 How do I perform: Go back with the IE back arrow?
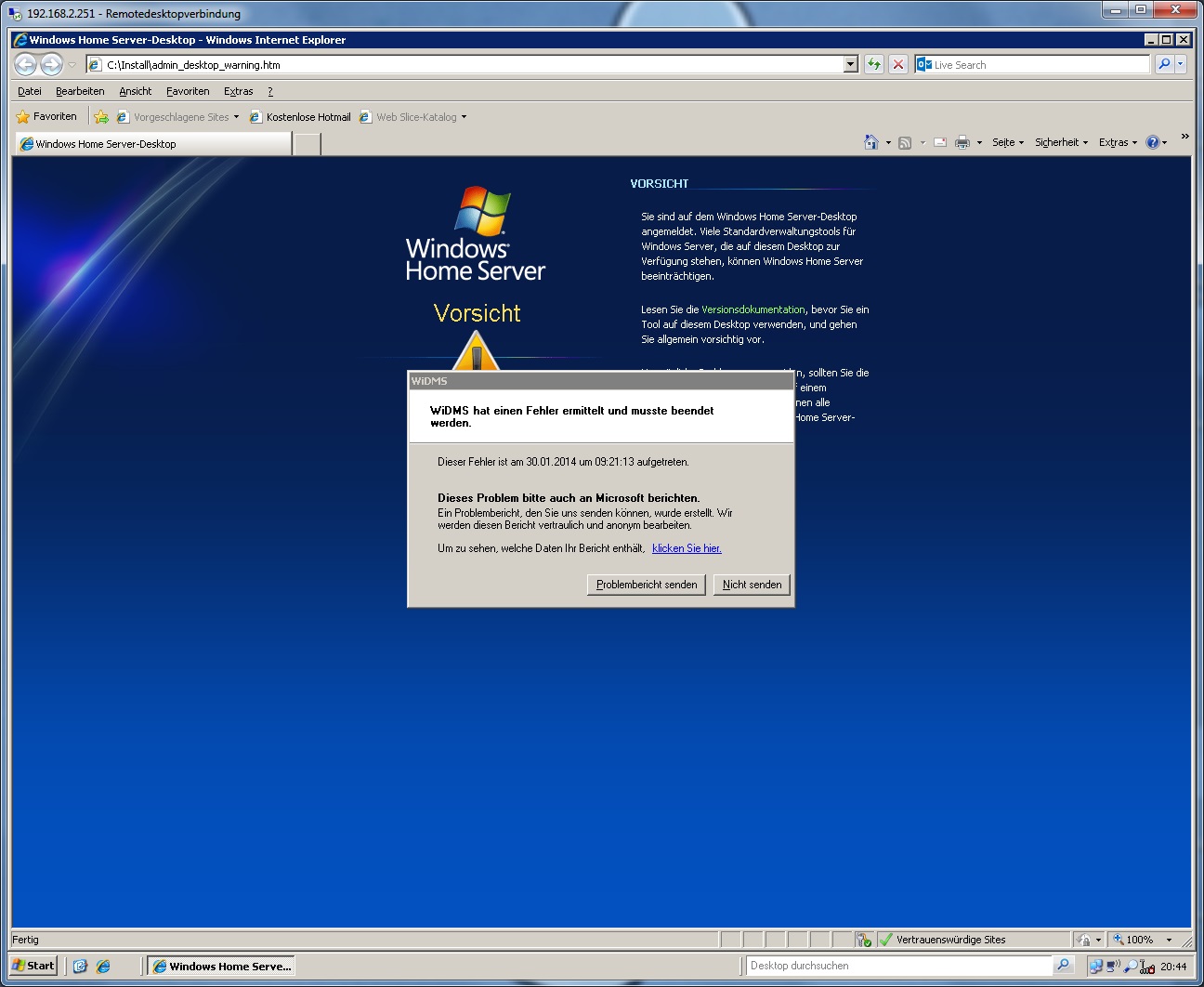tap(26, 64)
